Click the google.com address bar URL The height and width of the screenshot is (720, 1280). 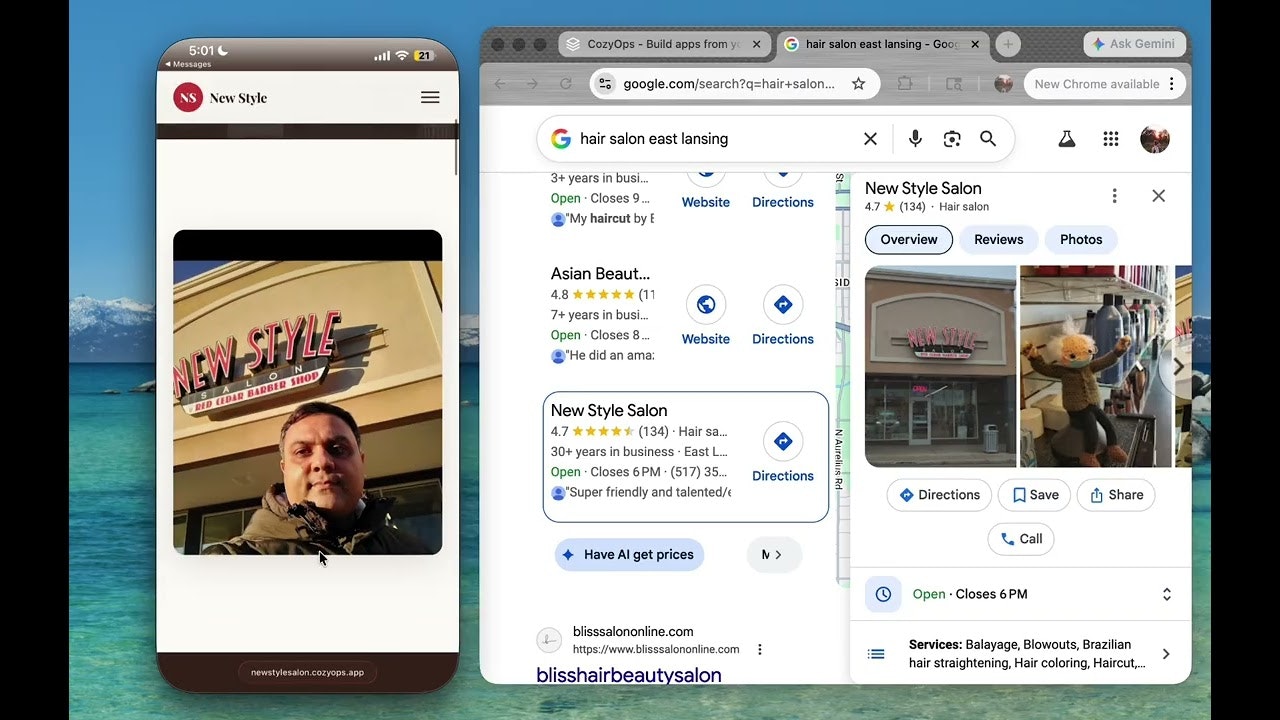click(x=729, y=84)
